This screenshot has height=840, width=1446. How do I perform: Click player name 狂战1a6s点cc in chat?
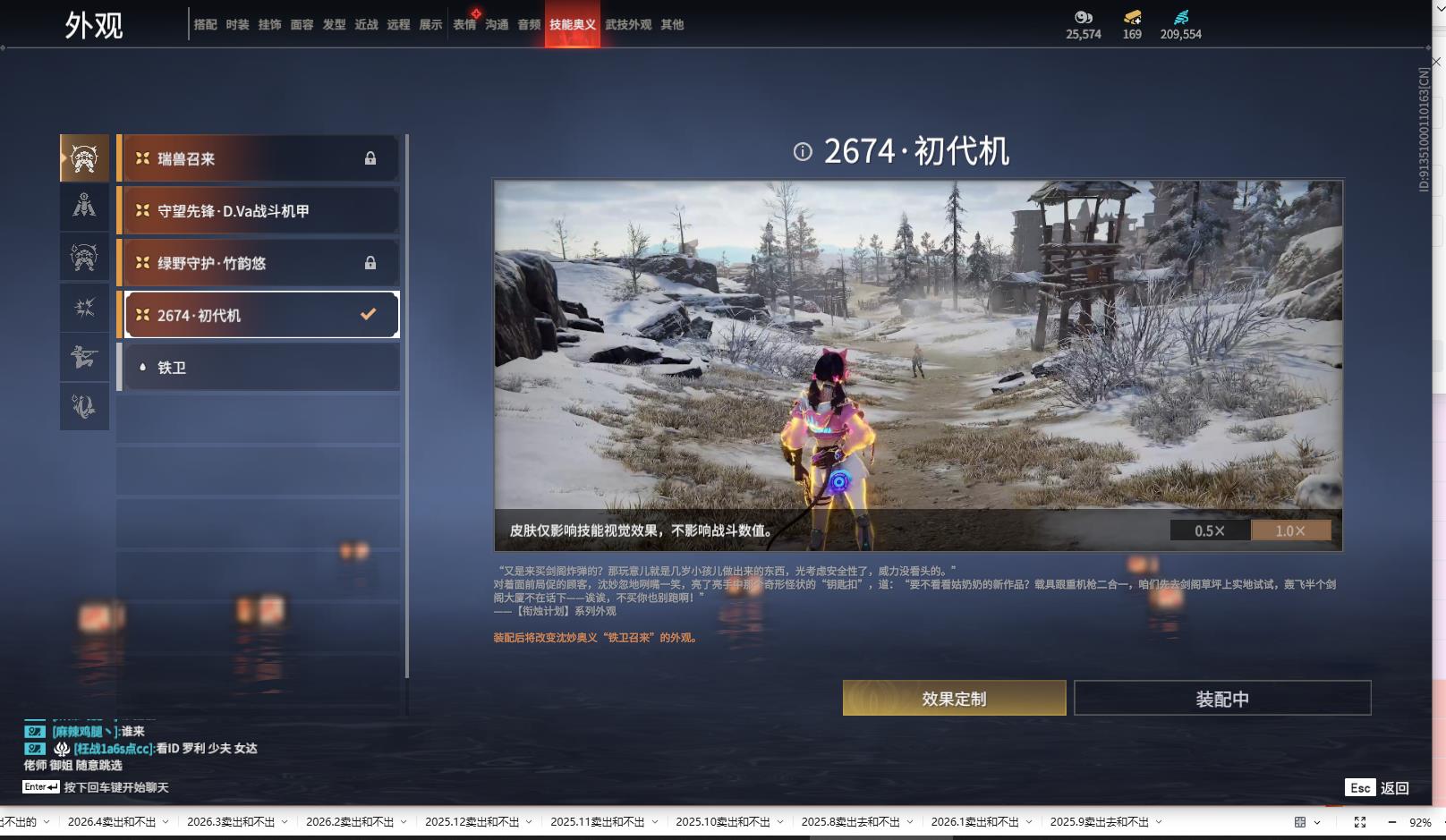click(x=114, y=749)
